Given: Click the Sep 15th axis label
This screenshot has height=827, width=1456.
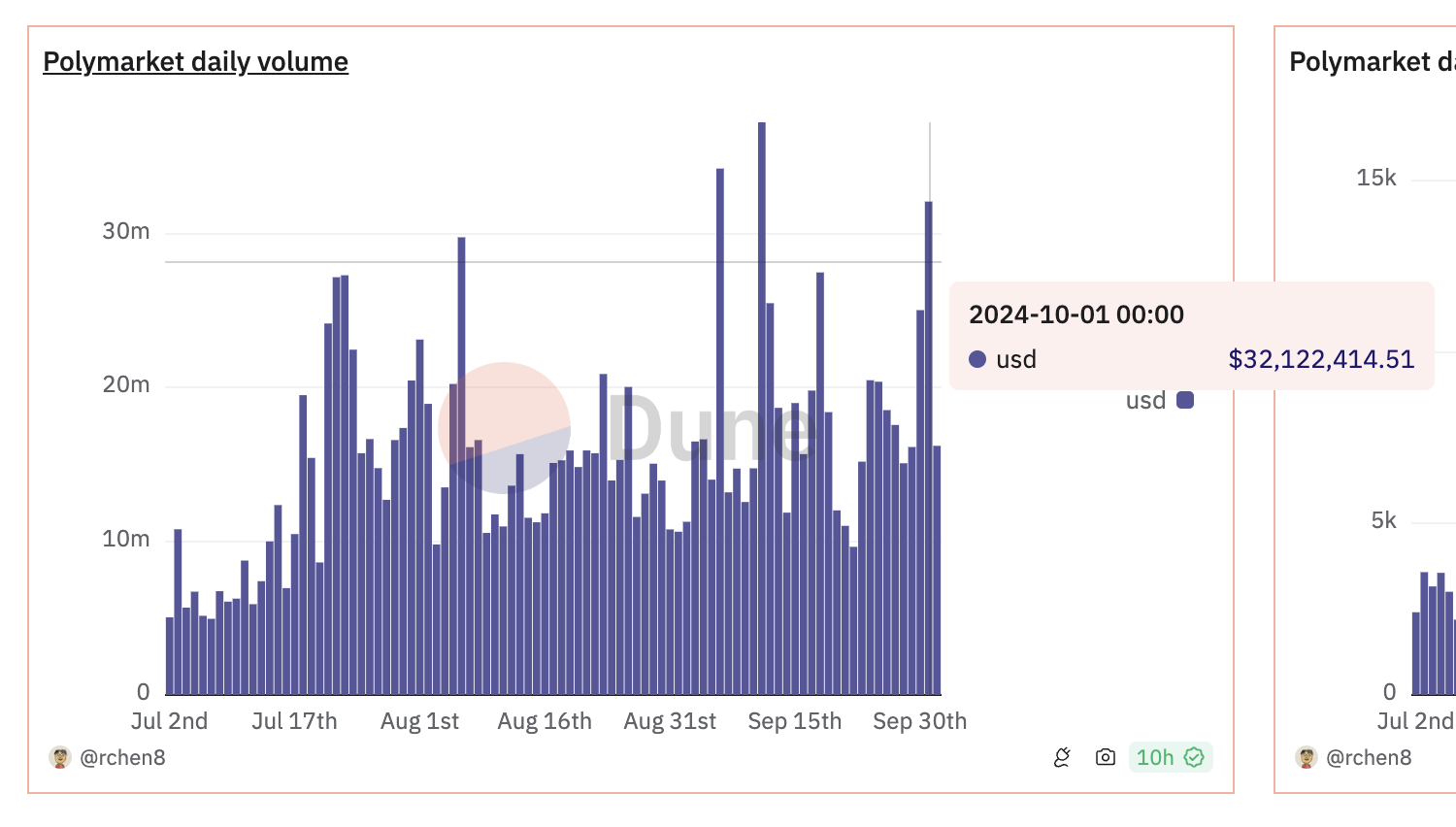Looking at the screenshot, I should pos(794,721).
